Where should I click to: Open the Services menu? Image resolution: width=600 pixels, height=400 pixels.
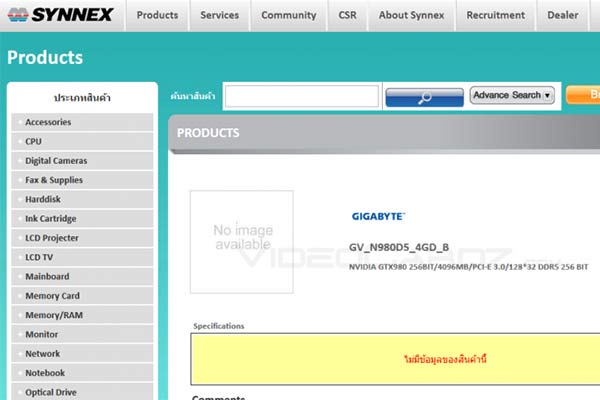pos(220,15)
